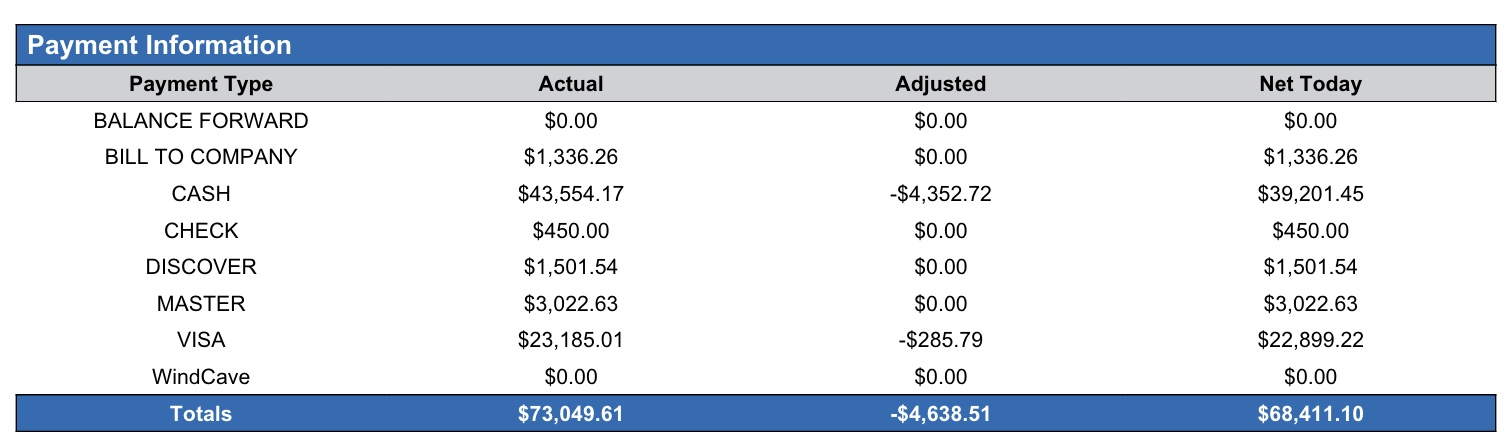1512x442 pixels.
Task: Click the VISA adjusted amount -$285.79
Action: 940,340
